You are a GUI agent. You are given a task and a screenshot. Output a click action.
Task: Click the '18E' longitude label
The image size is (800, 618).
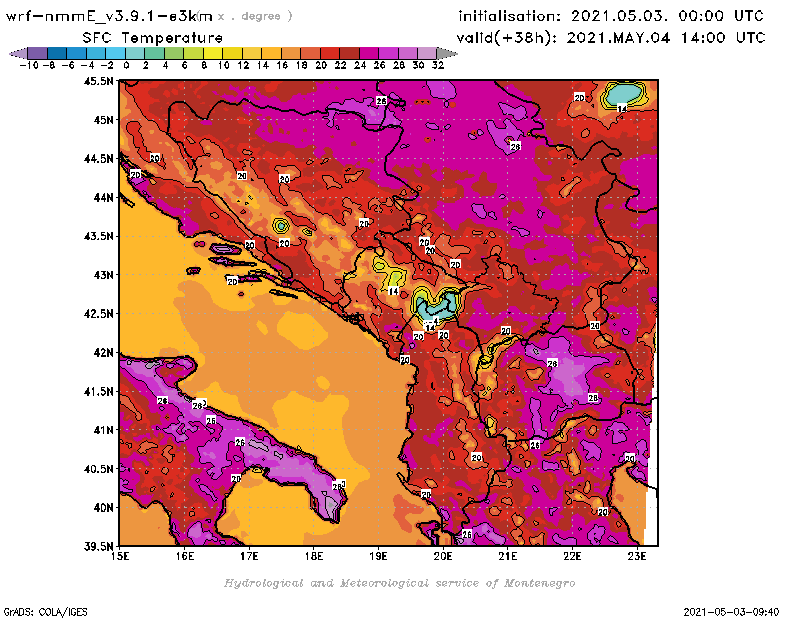[x=314, y=556]
